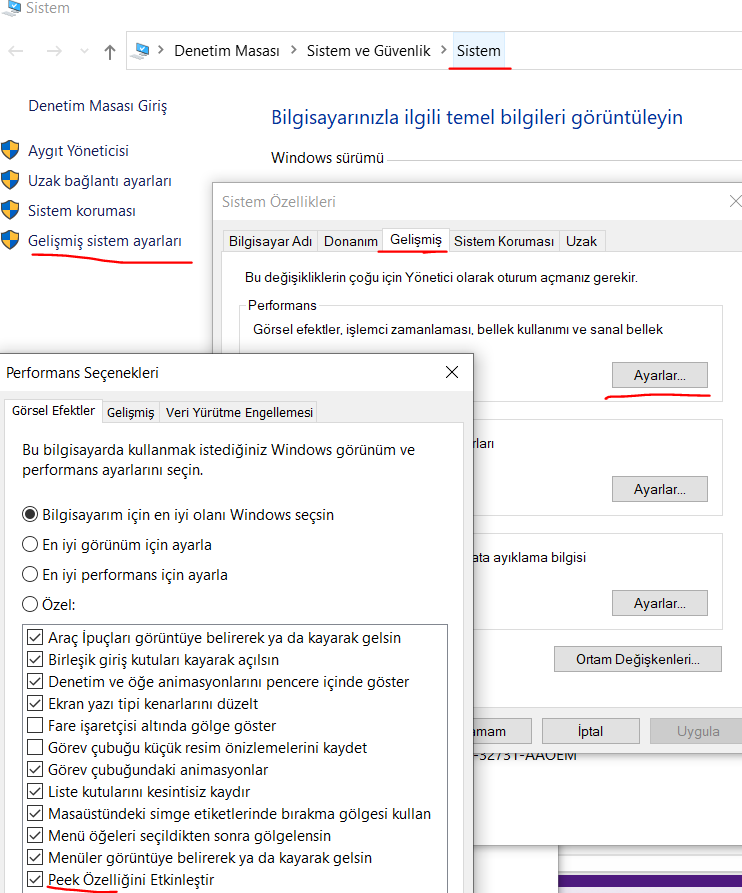Switch to Donanım tab
Screen dimensions: 742x893
(x=350, y=241)
